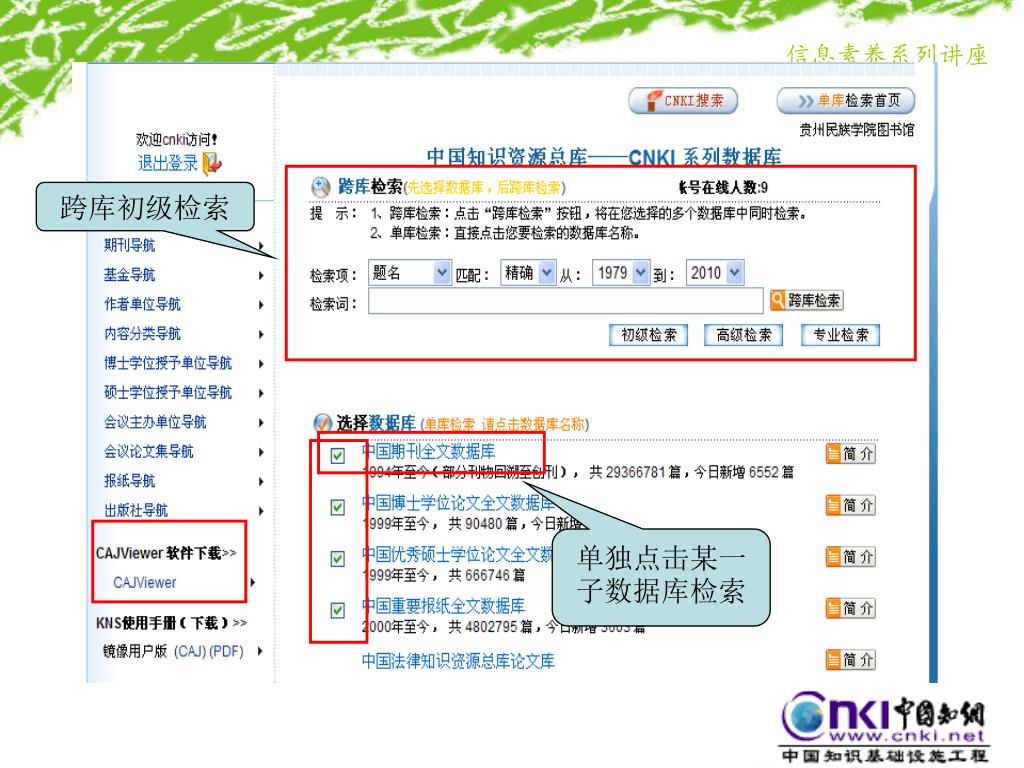The width and height of the screenshot is (1024, 768).
Task: Expand the 博士学位授予单位导航 arrow
Action: [261, 364]
